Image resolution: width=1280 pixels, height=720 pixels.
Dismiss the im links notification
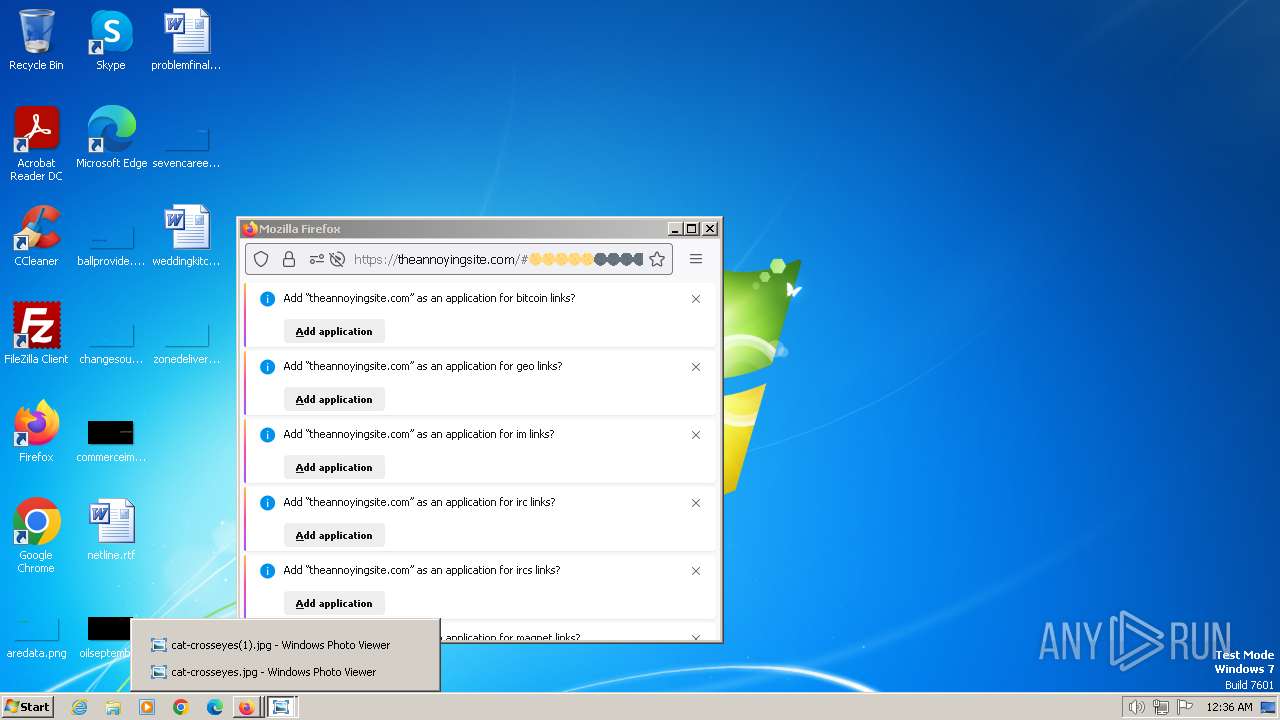(696, 435)
